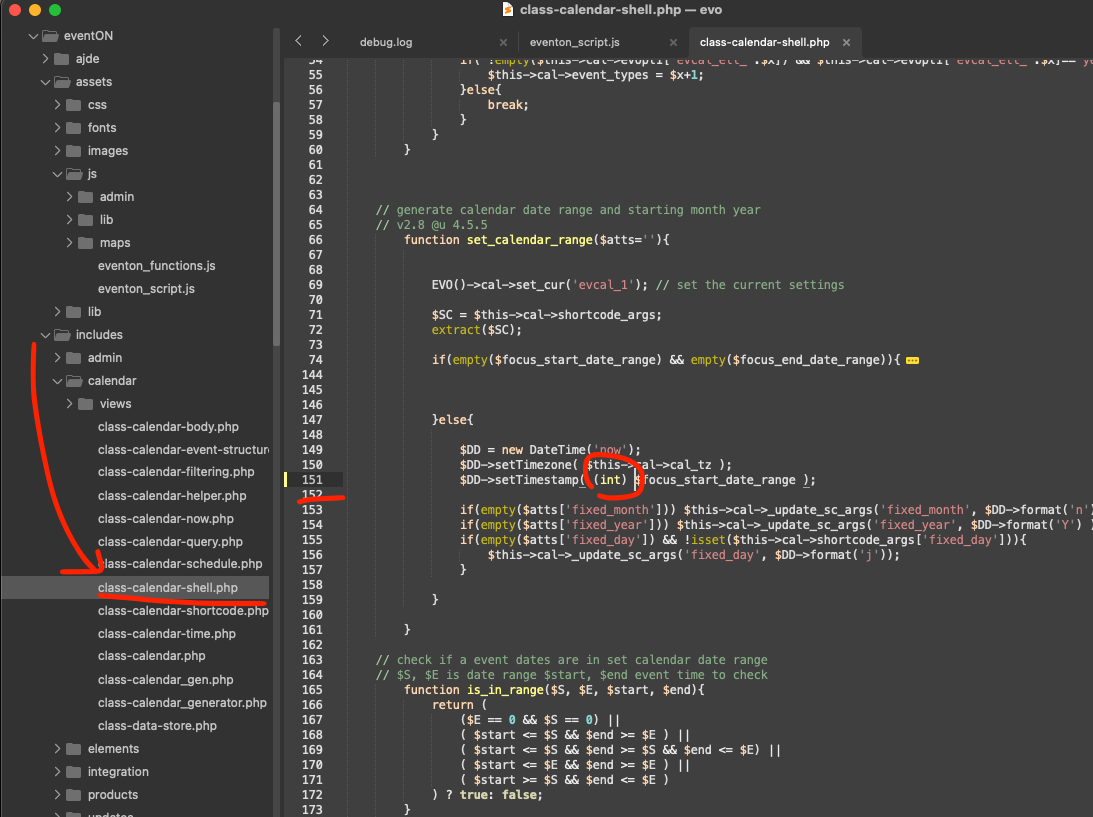The height and width of the screenshot is (817, 1093).
Task: Open class-calendar-time.php file
Action: (x=167, y=634)
